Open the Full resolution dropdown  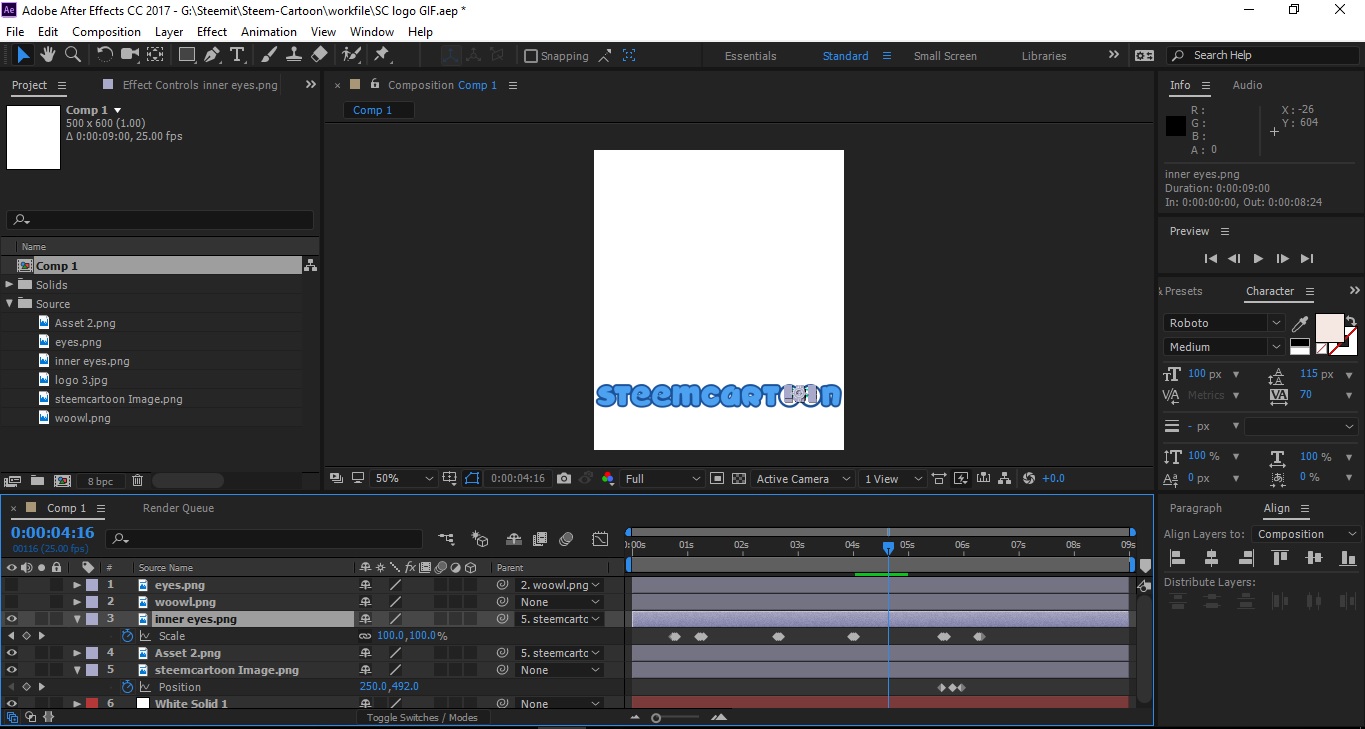click(x=663, y=479)
